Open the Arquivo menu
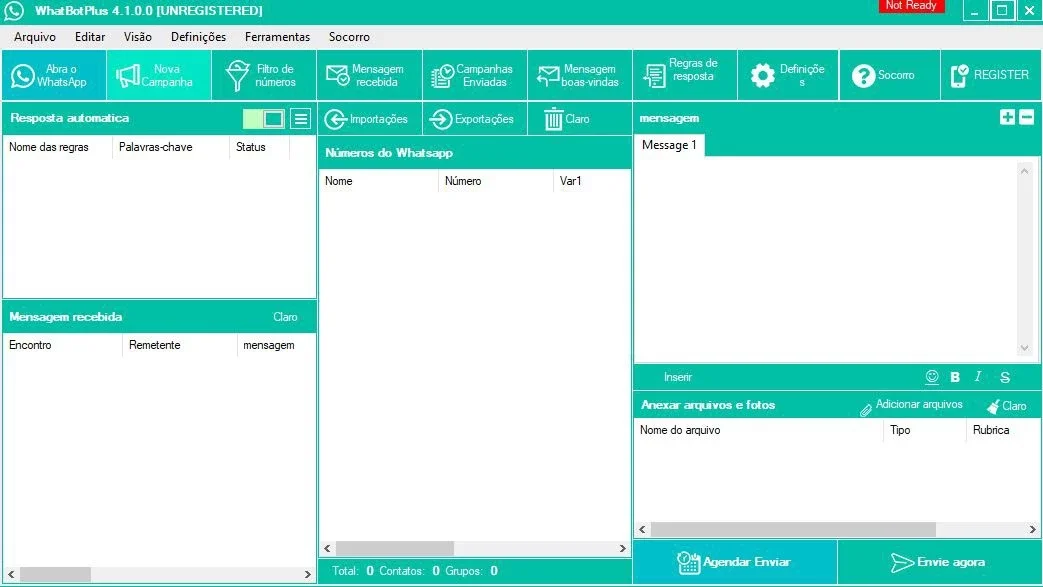 [x=35, y=37]
